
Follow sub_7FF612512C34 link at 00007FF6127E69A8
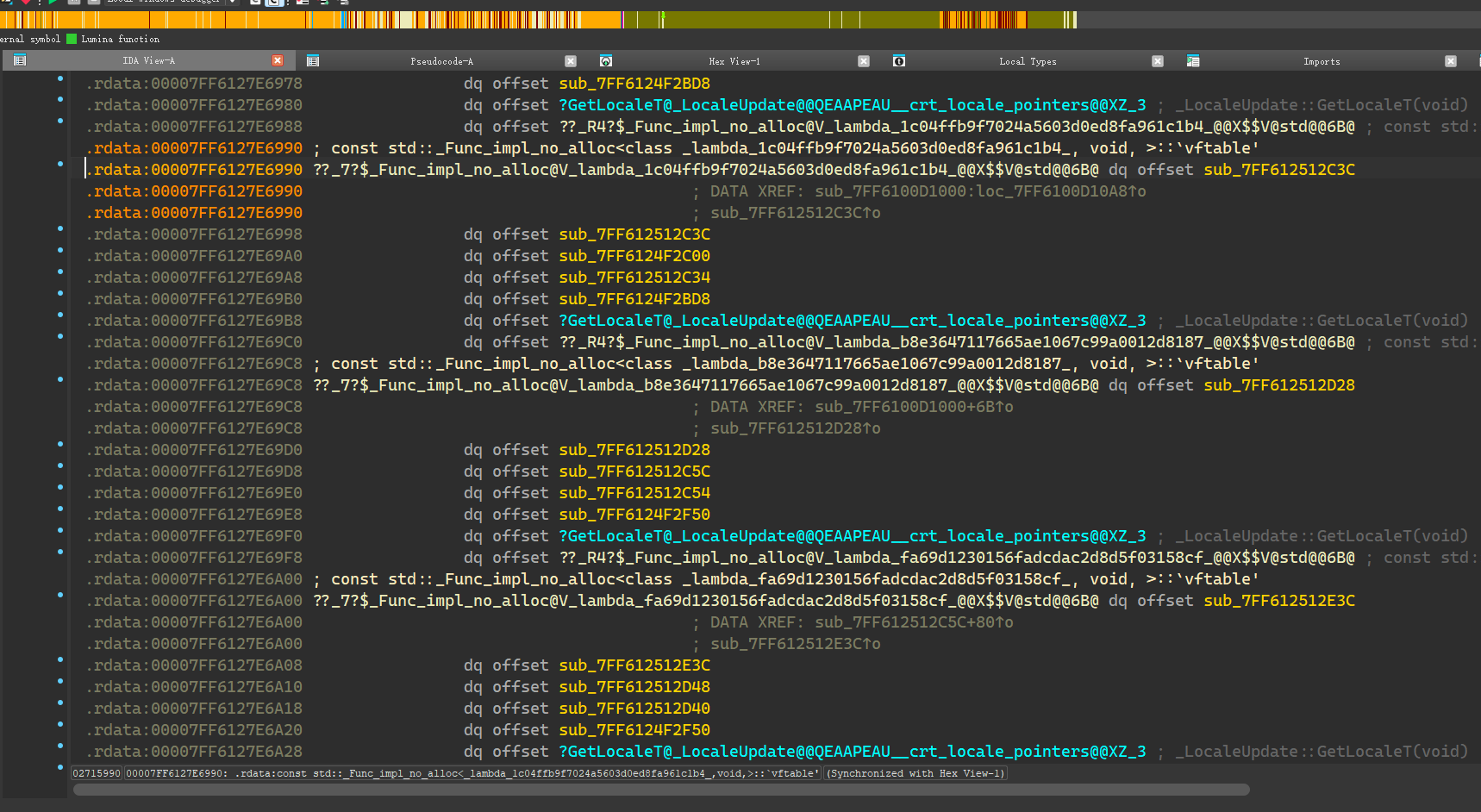pyautogui.click(x=634, y=278)
